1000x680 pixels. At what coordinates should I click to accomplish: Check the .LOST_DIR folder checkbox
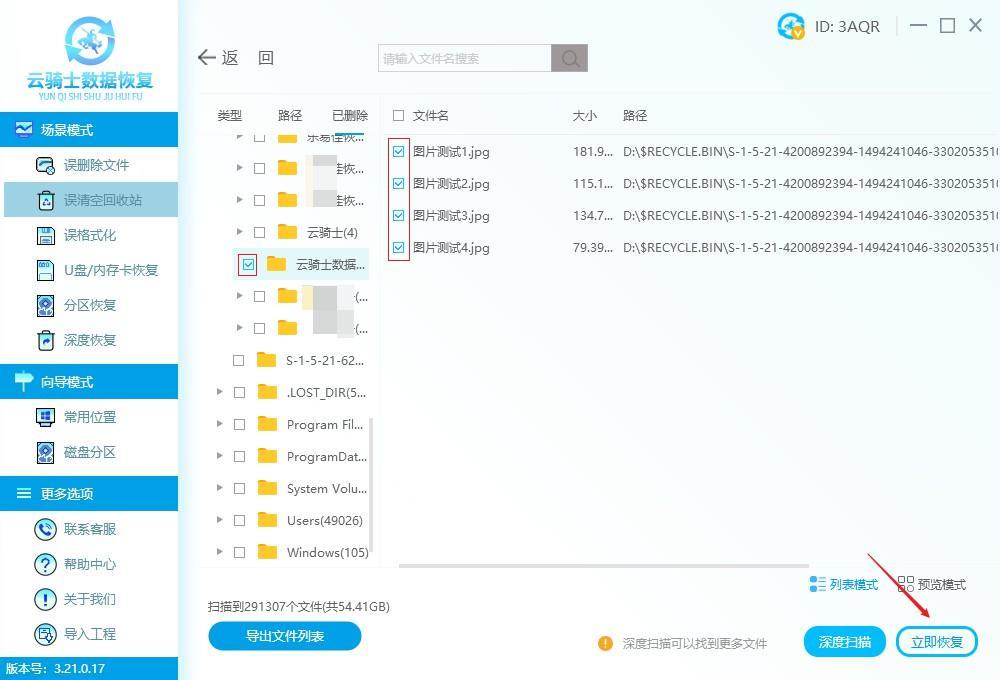coord(240,392)
